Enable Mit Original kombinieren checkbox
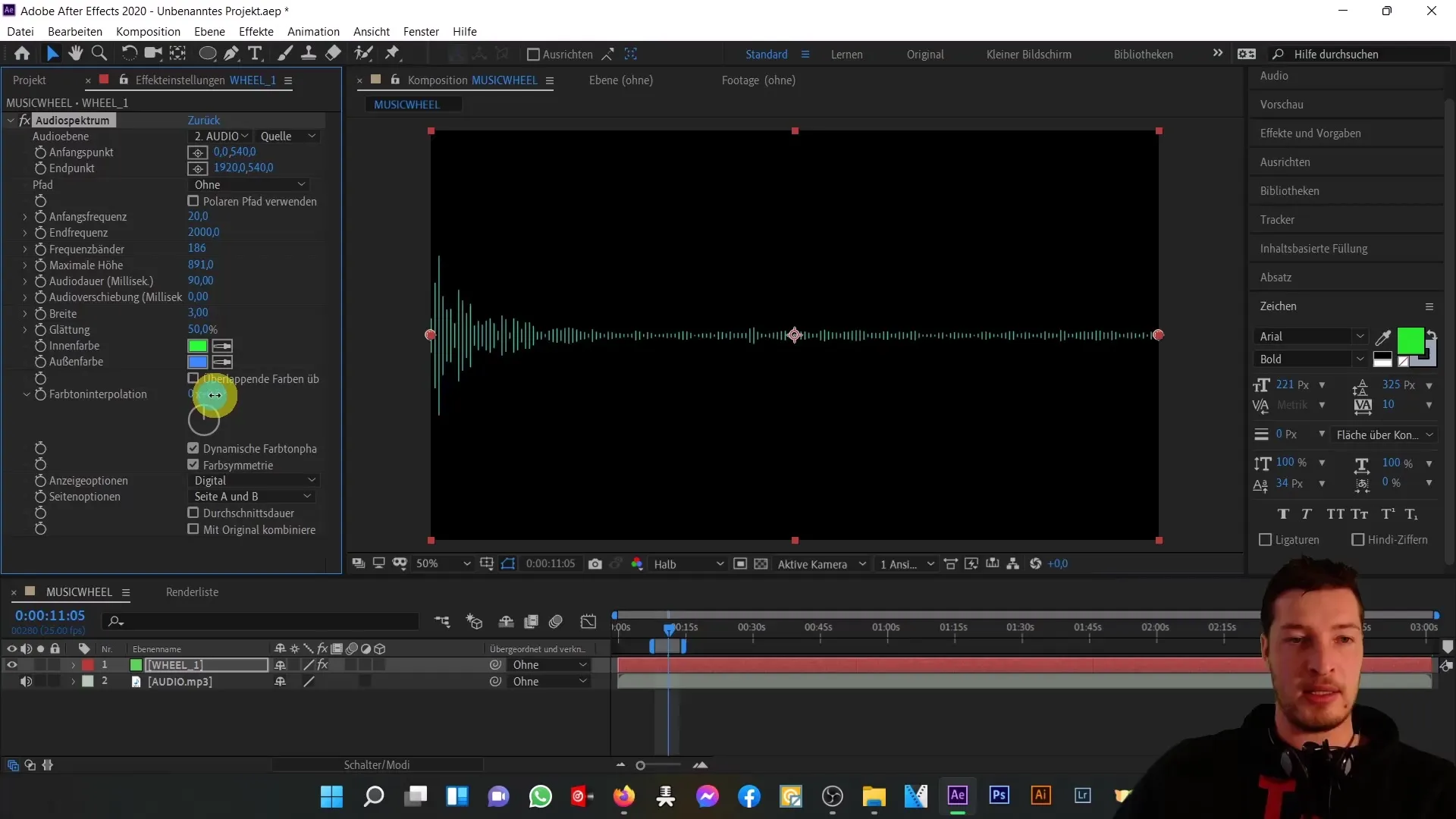 pyautogui.click(x=193, y=529)
